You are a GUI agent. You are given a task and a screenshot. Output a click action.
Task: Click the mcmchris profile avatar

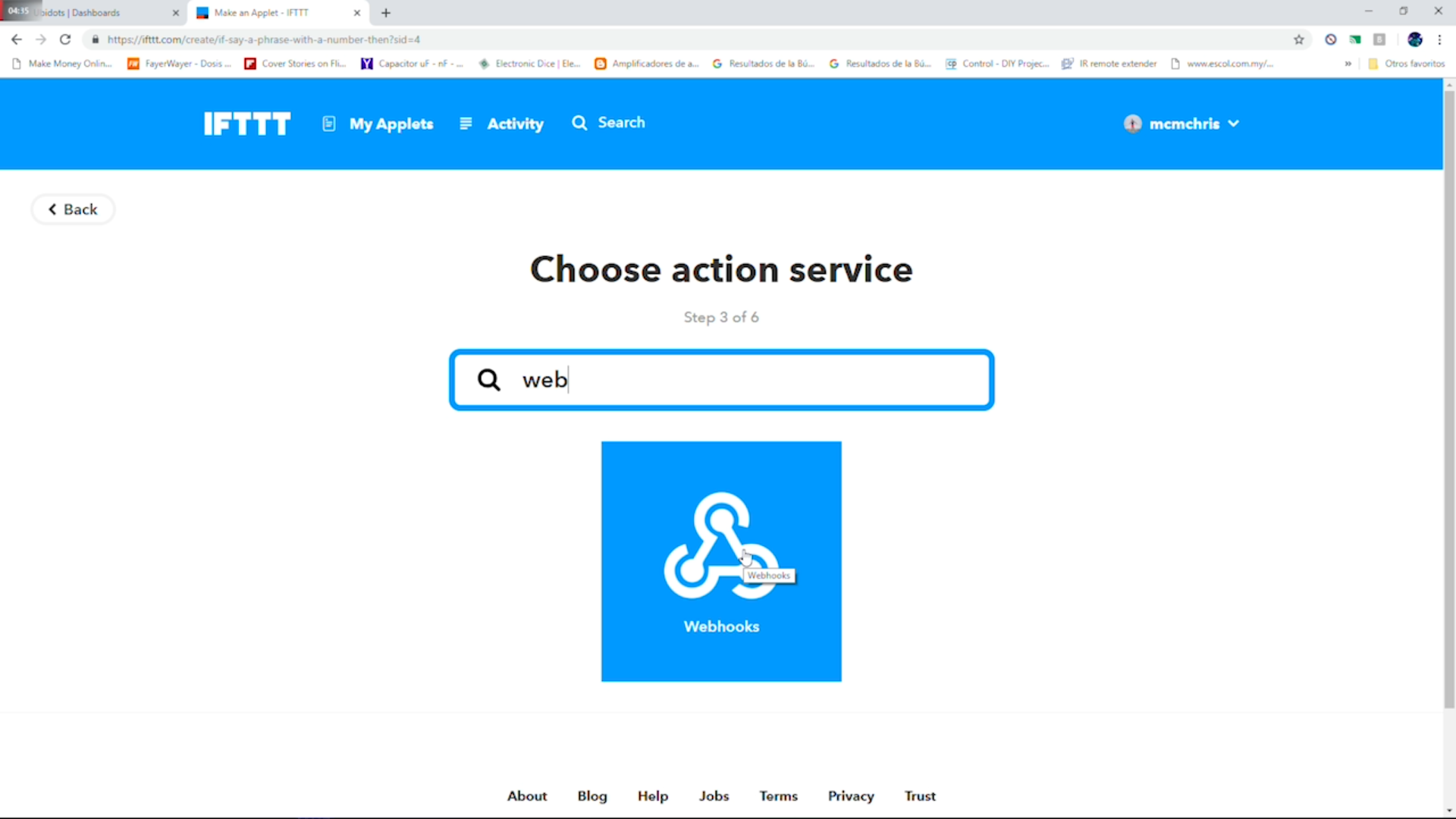pos(1133,124)
